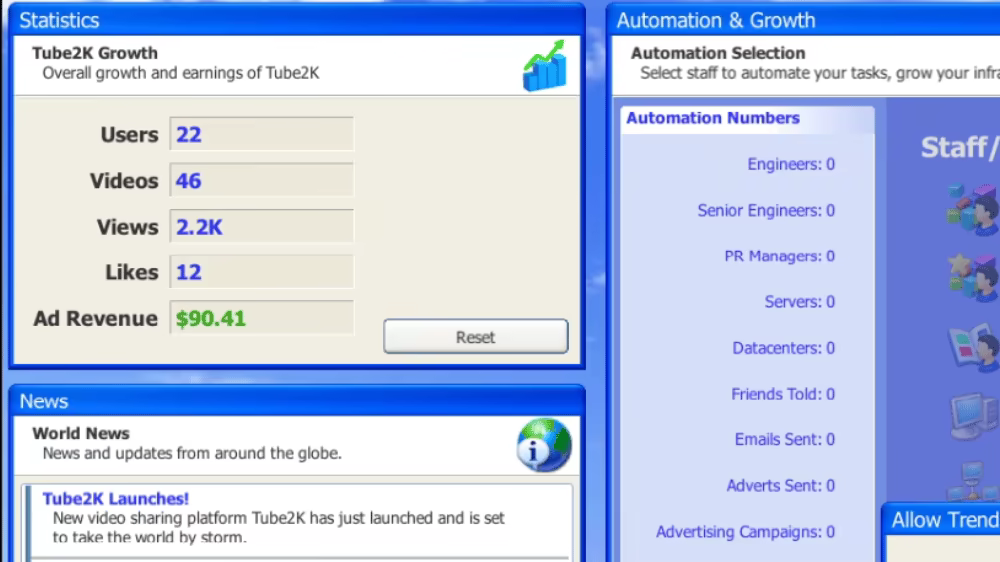
Task: Select the Datacenter network icon
Action: click(973, 482)
